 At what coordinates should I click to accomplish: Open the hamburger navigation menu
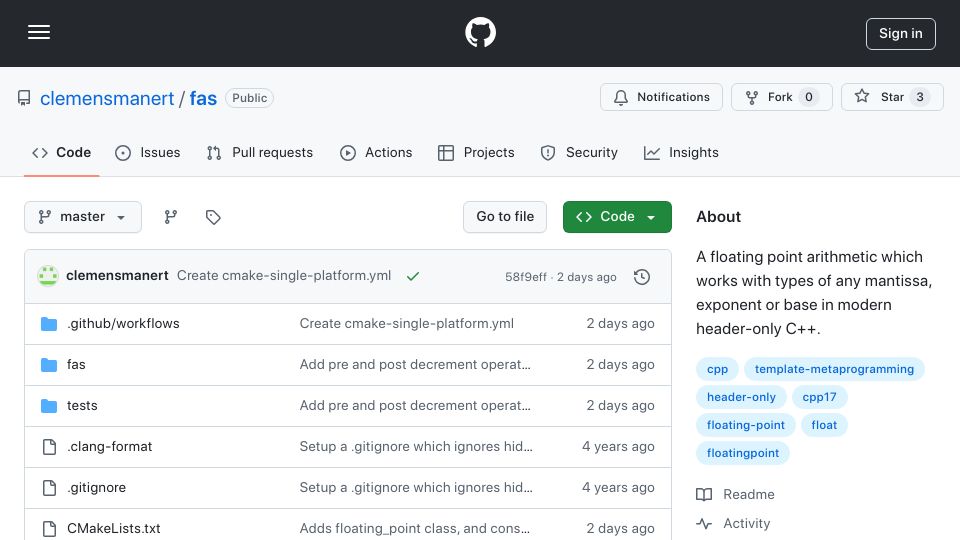coord(39,32)
